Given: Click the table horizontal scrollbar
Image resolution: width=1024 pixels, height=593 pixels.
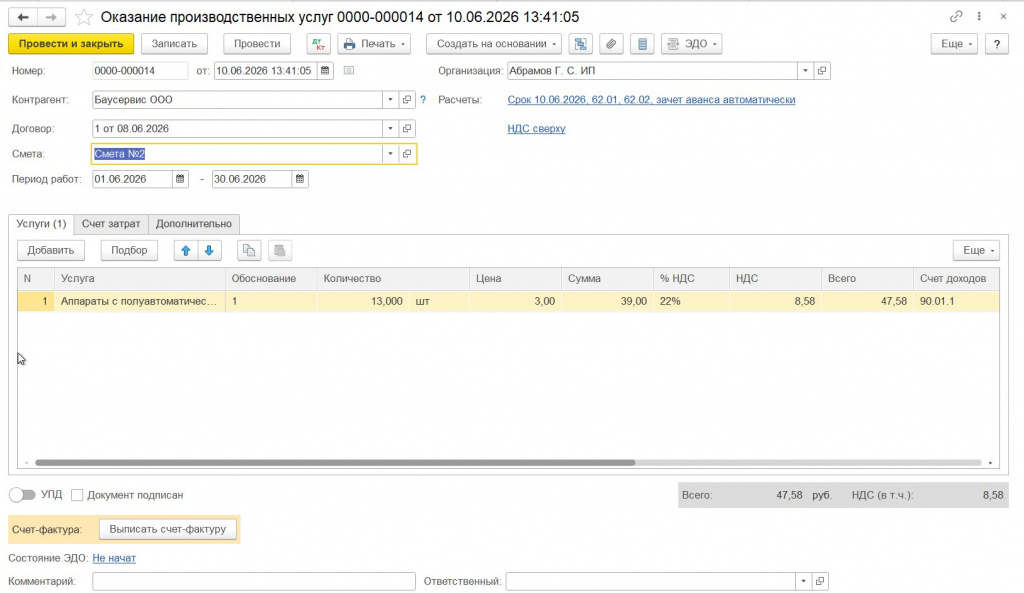Looking at the screenshot, I should 335,462.
